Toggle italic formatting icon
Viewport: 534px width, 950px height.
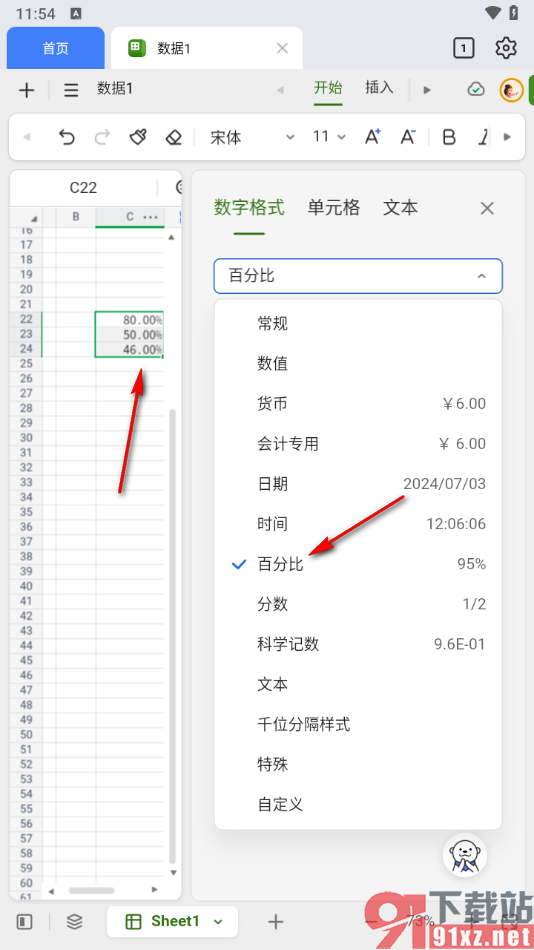(483, 138)
